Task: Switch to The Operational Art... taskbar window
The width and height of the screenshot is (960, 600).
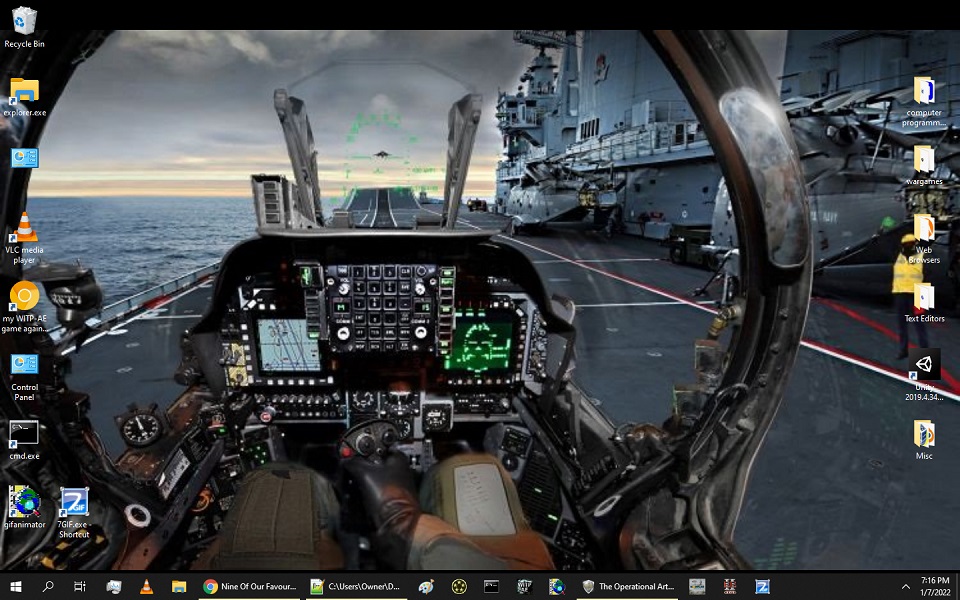Action: [x=628, y=586]
